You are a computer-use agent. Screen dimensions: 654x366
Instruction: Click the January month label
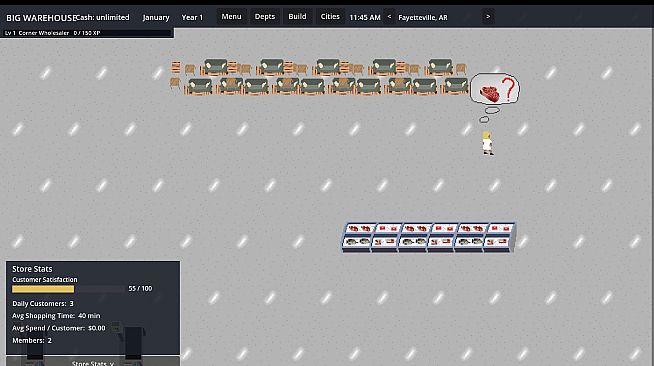[156, 18]
